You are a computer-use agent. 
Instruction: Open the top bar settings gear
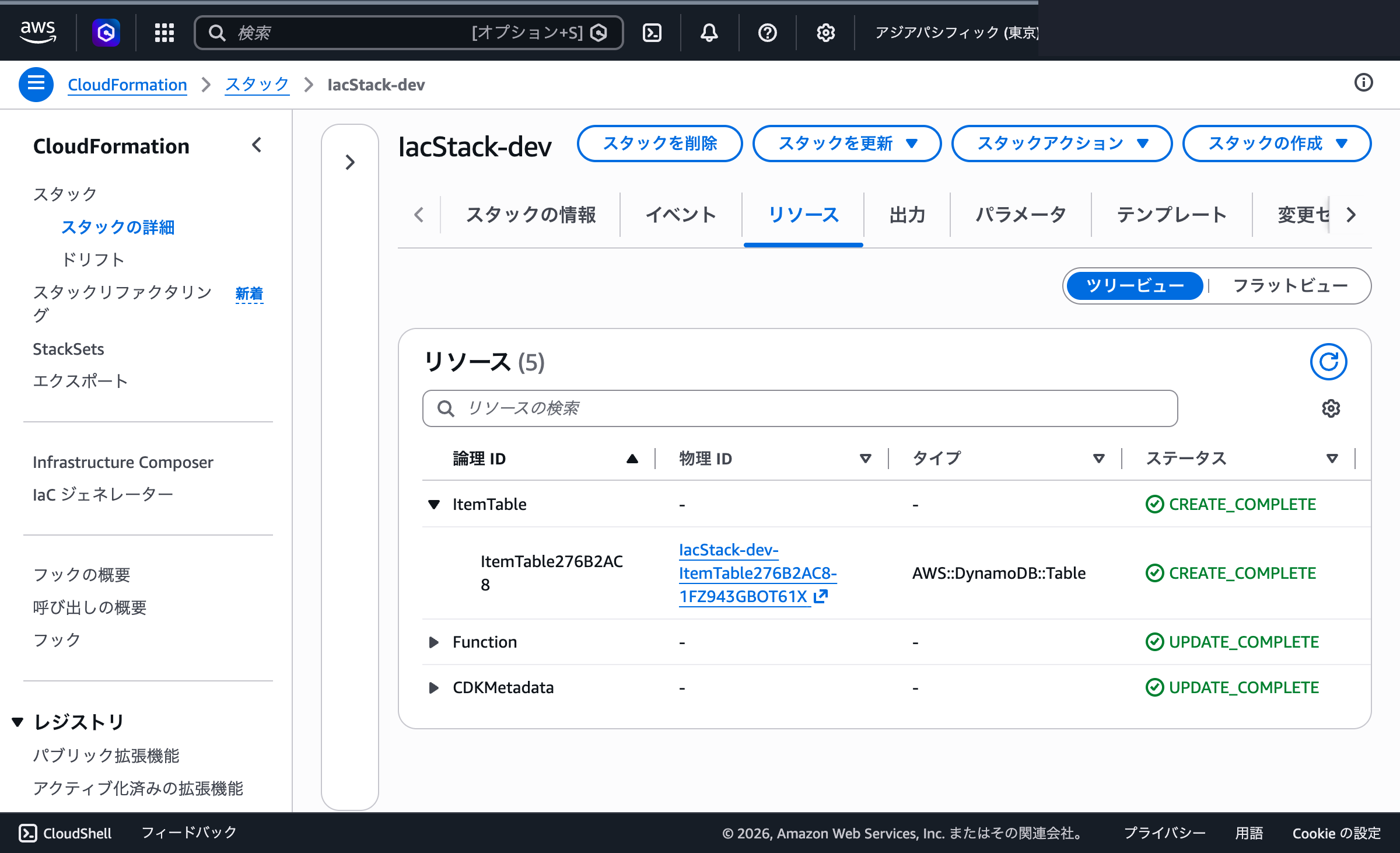[825, 33]
